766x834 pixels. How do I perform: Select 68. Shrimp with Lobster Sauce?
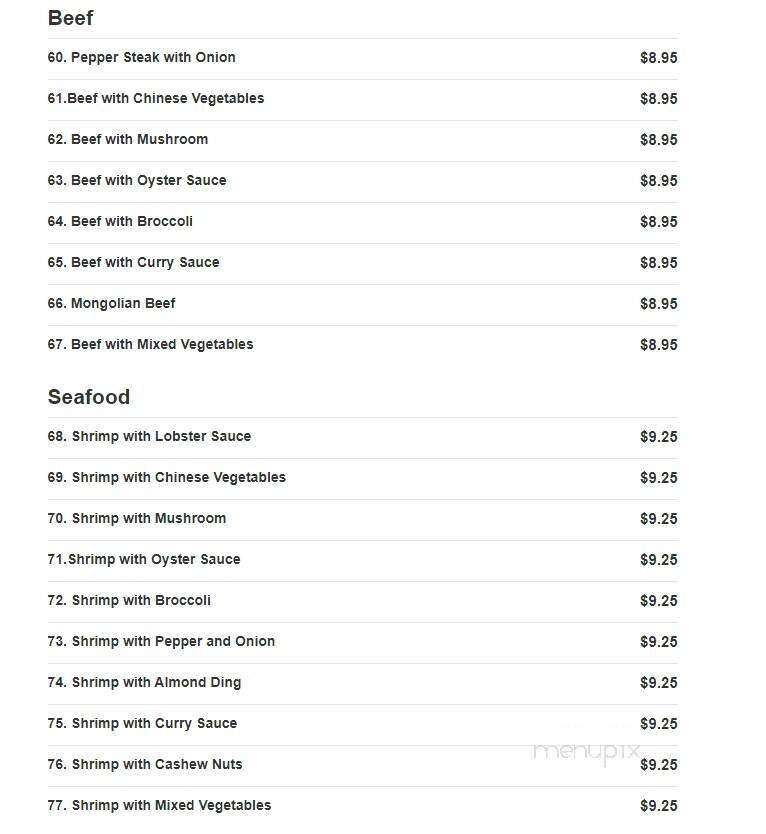point(363,437)
